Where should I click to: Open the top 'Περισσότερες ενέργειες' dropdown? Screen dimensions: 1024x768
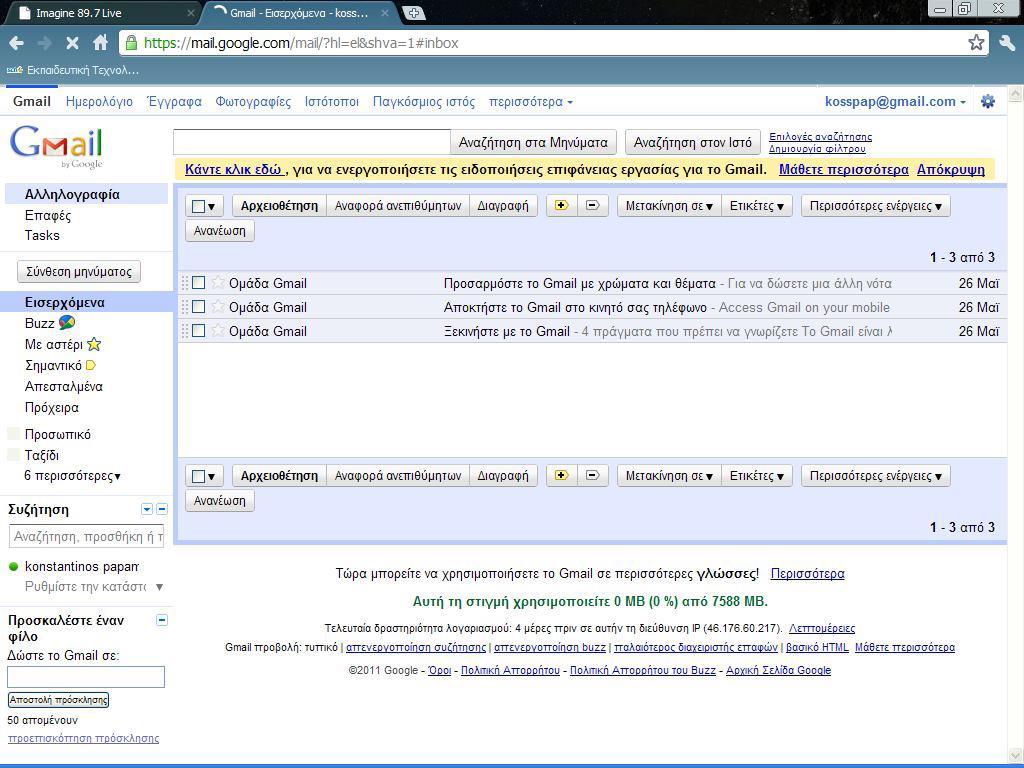click(876, 206)
